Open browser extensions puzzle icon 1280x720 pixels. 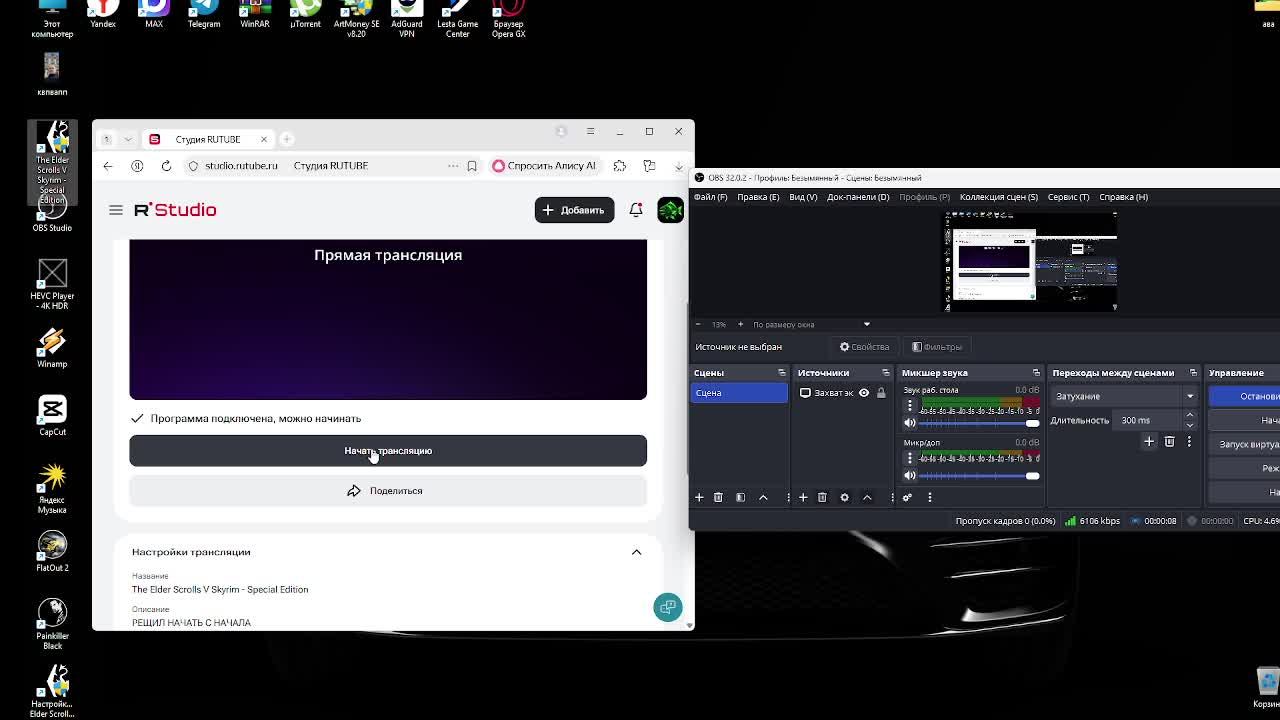tap(620, 166)
